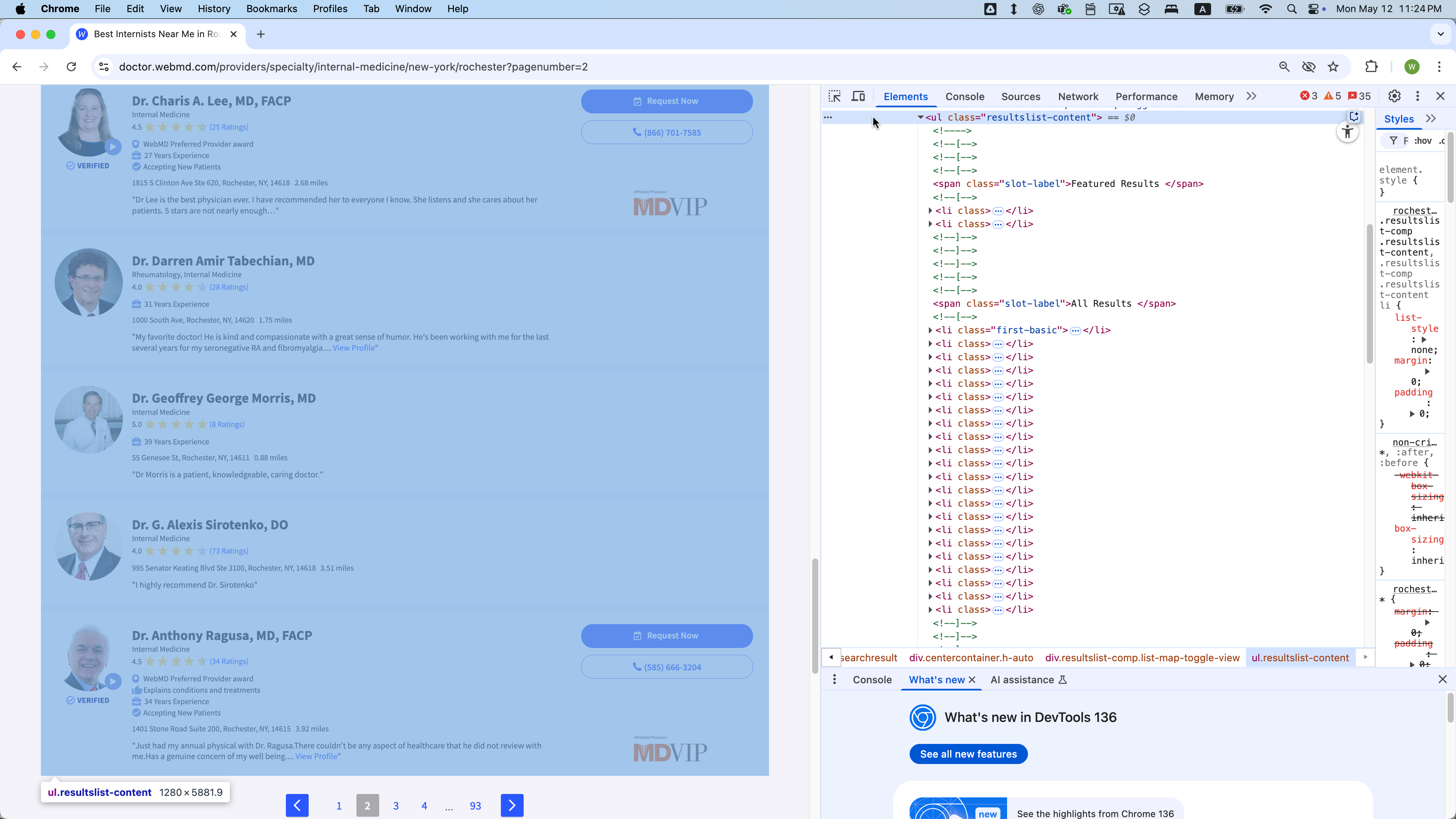
Task: Open the Bookmarks menu
Action: click(271, 8)
